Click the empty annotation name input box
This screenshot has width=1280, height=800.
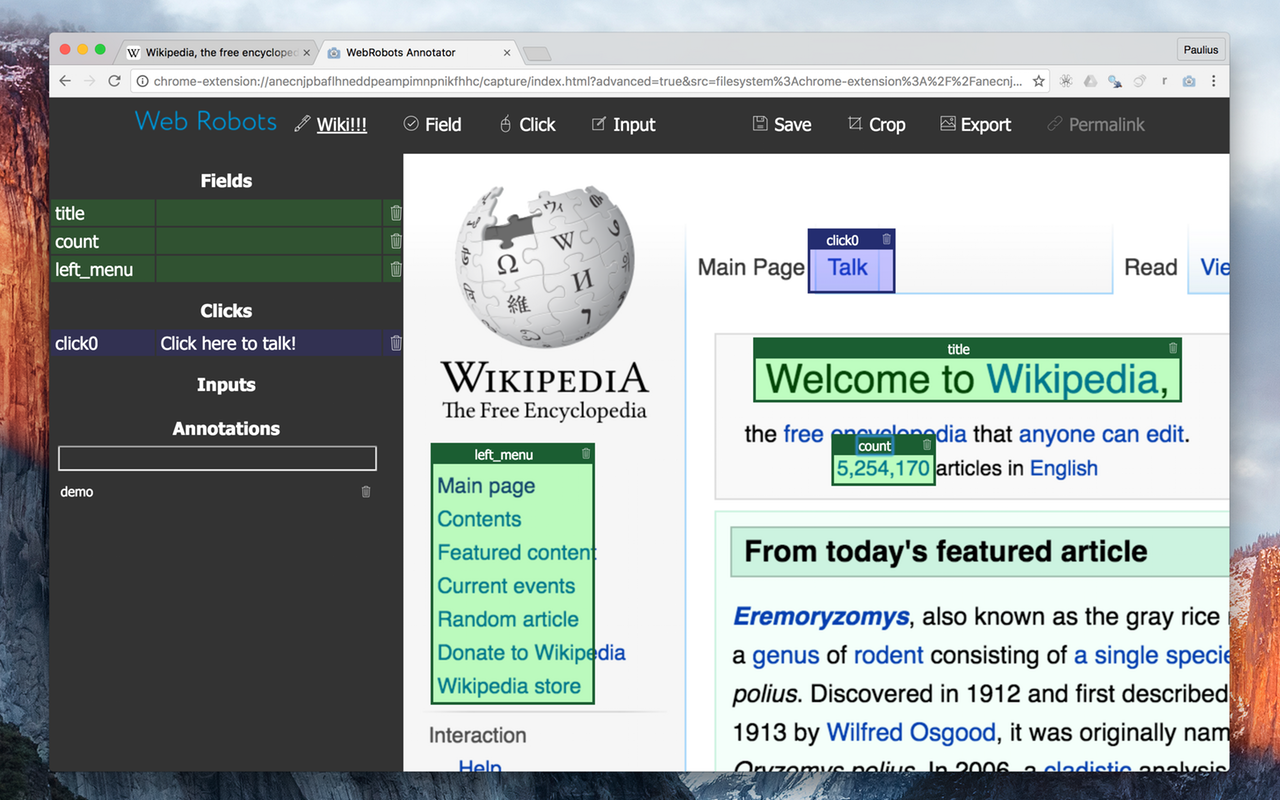pos(217,458)
